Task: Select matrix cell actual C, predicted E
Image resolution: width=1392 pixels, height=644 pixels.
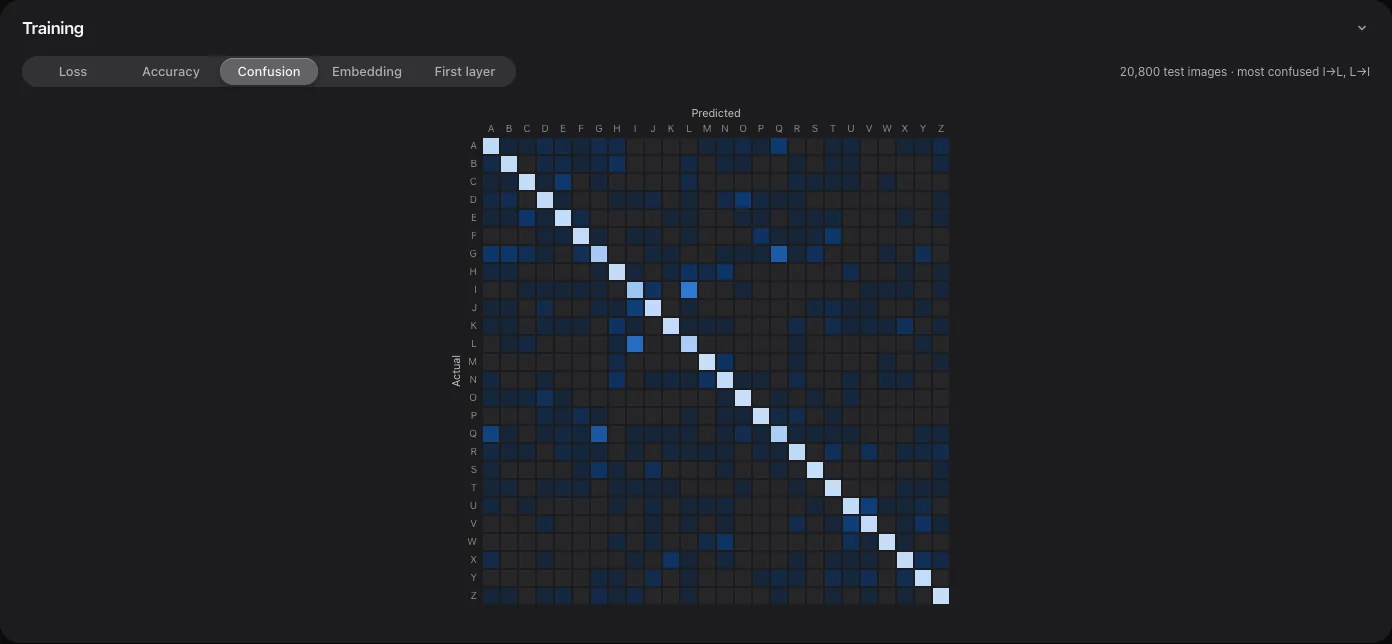Action: (x=563, y=182)
